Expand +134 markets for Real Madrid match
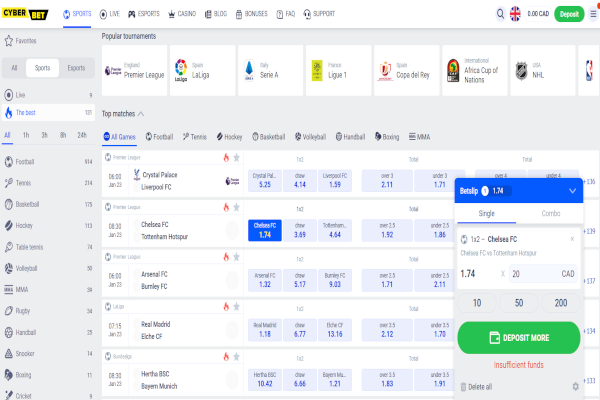The height and width of the screenshot is (400, 600). (590, 331)
